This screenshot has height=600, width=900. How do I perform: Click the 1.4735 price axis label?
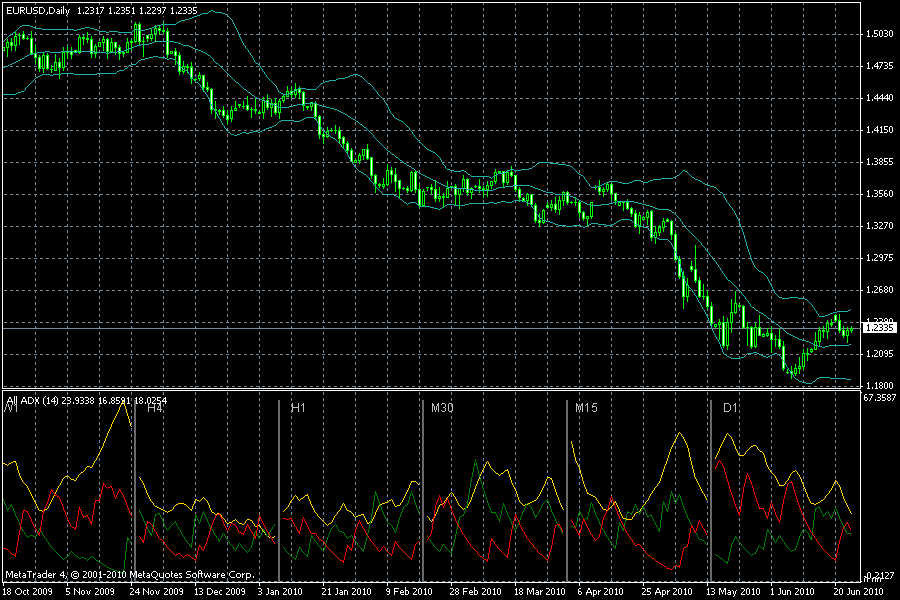(x=880, y=66)
